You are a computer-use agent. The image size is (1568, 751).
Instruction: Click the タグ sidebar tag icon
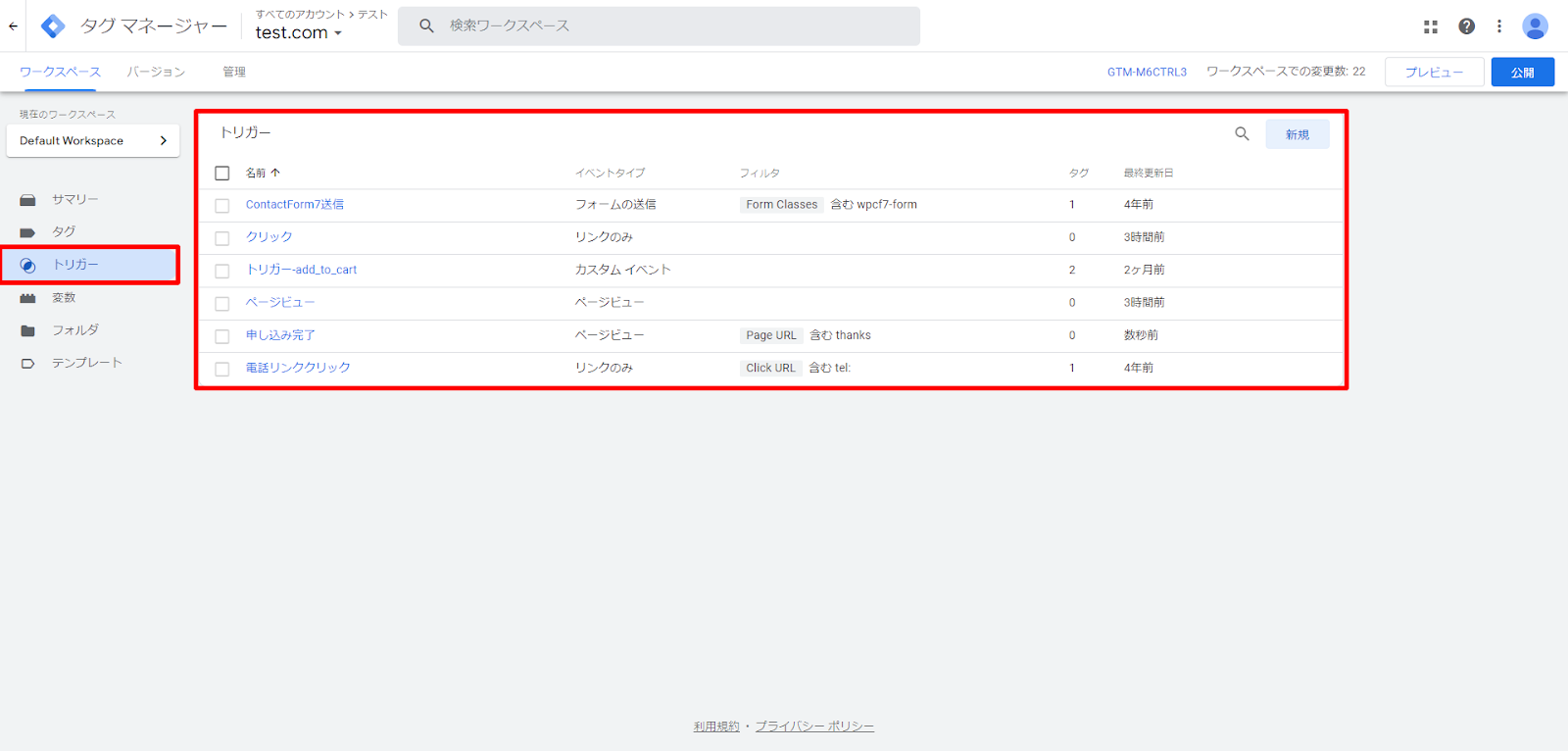click(27, 232)
